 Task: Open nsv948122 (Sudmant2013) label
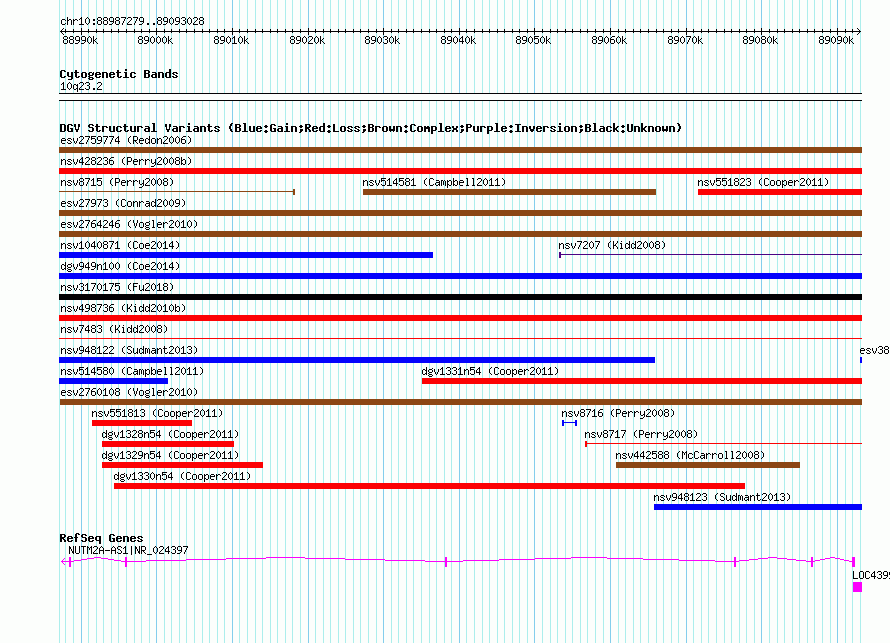129,350
